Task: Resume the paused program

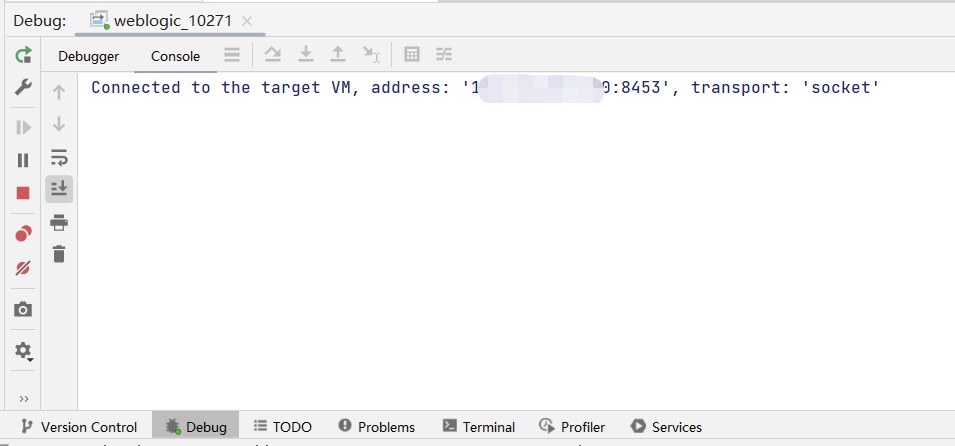Action: 23,127
